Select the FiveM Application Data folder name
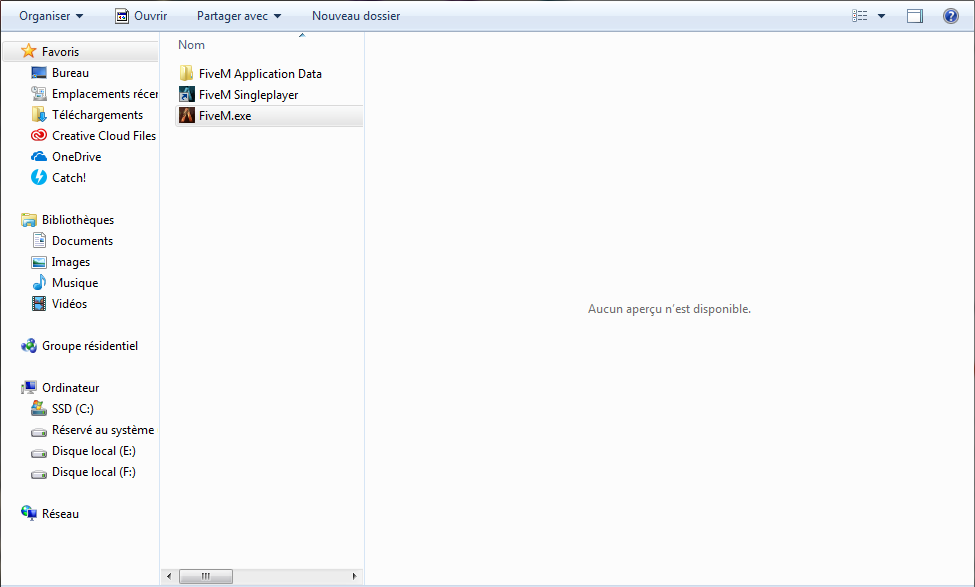 (261, 73)
